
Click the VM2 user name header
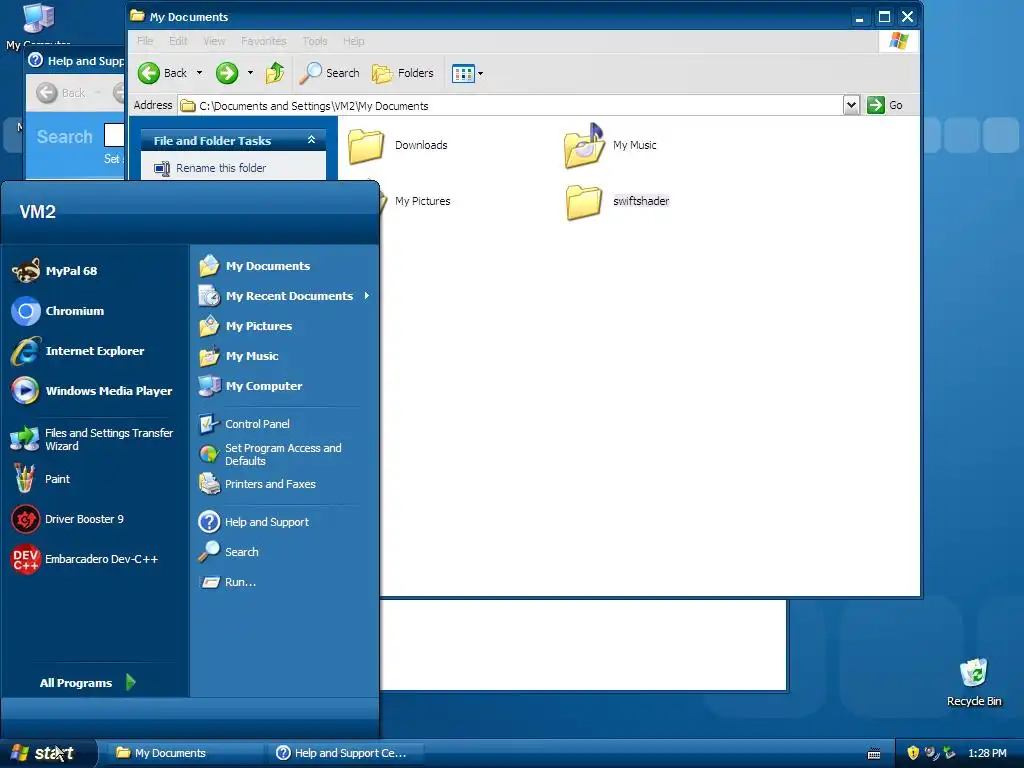point(38,212)
